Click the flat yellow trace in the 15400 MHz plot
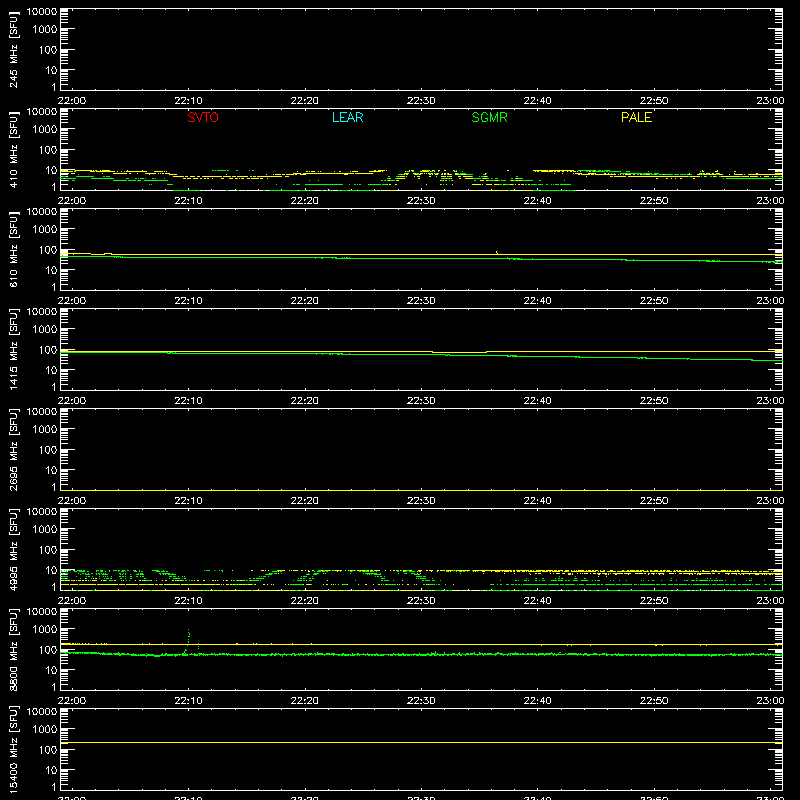The height and width of the screenshot is (800, 800). [421, 742]
